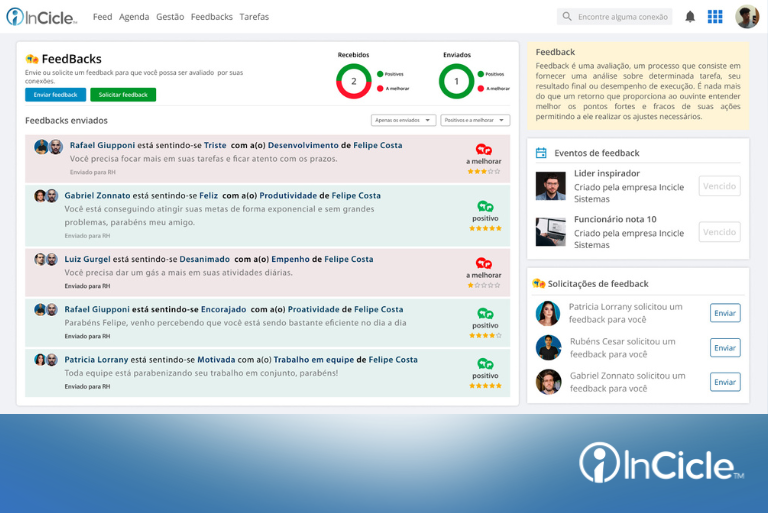Click the positivo icon on Feliz feedback
The image size is (768, 513).
pos(485,206)
